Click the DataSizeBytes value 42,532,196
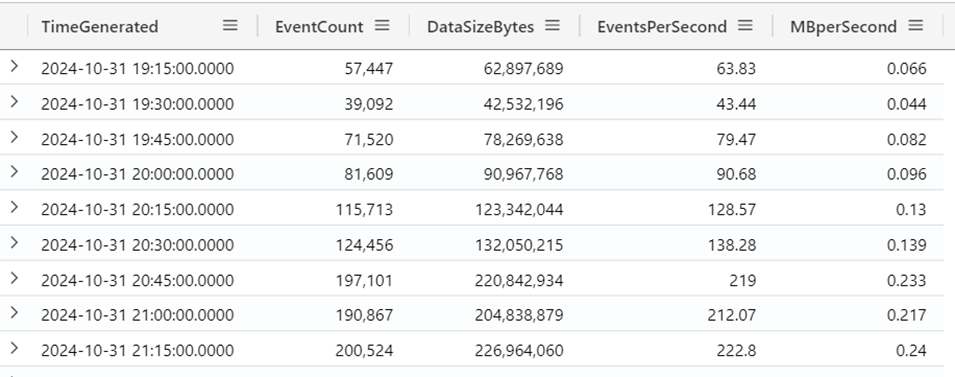This screenshot has height=377, width=955. [524, 104]
